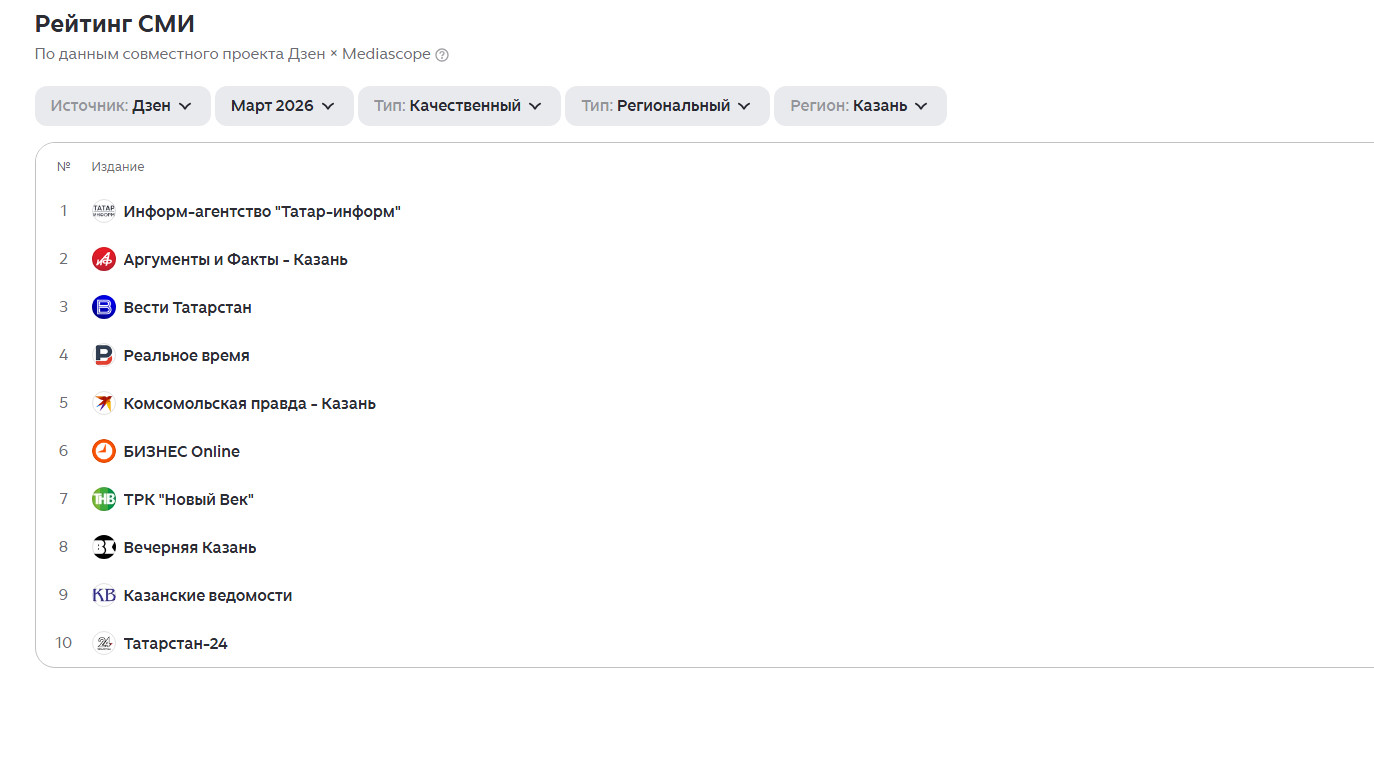1374x772 pixels.
Task: Click the green ТНВ channel logo
Action: coord(104,499)
